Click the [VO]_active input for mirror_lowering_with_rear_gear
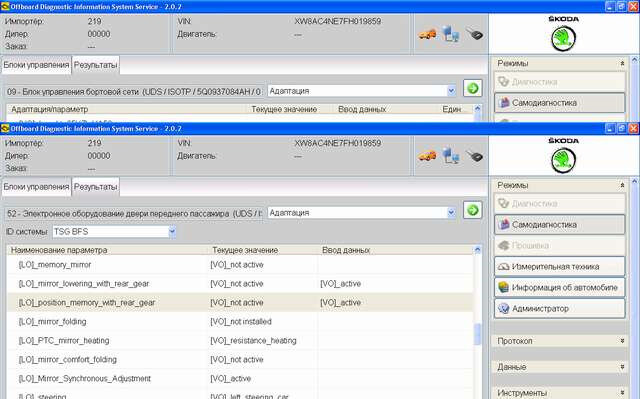 (340, 284)
